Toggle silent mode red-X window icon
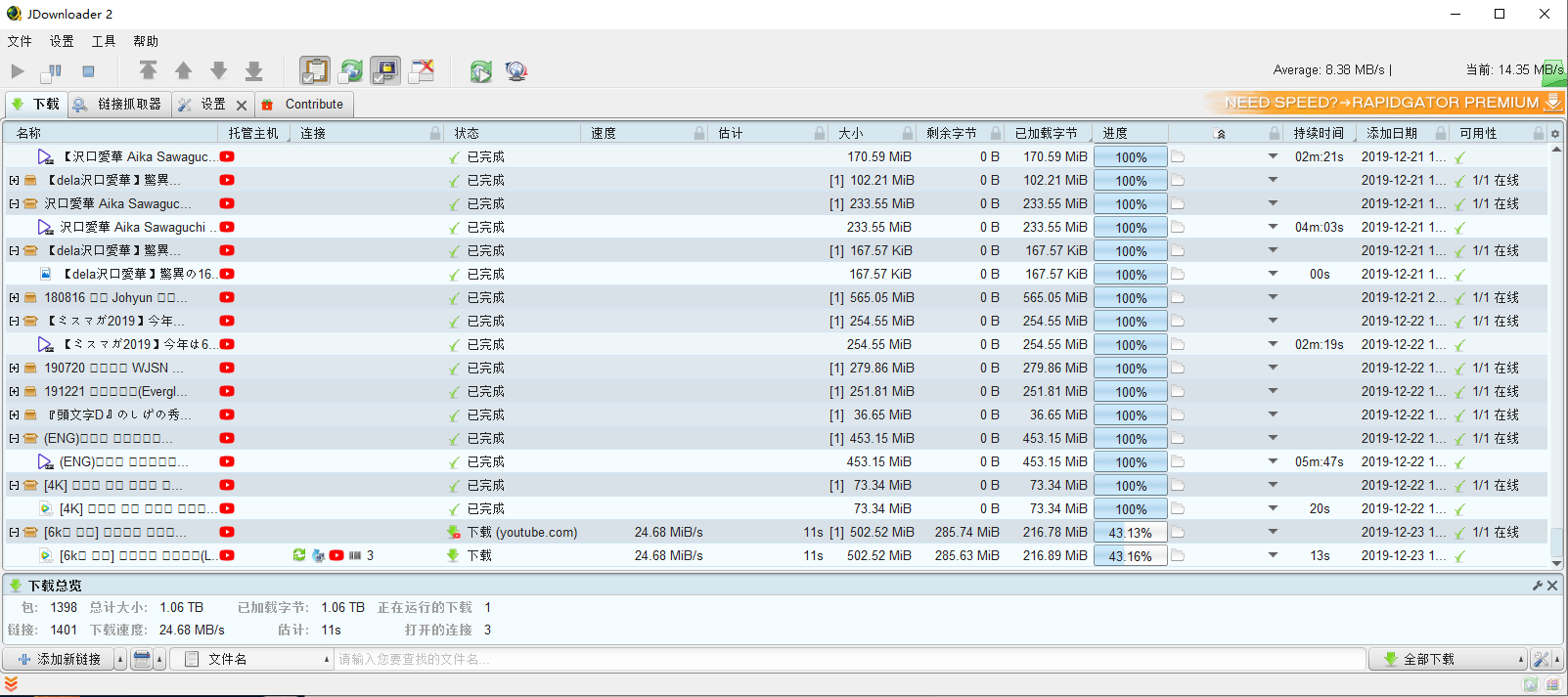 point(422,70)
